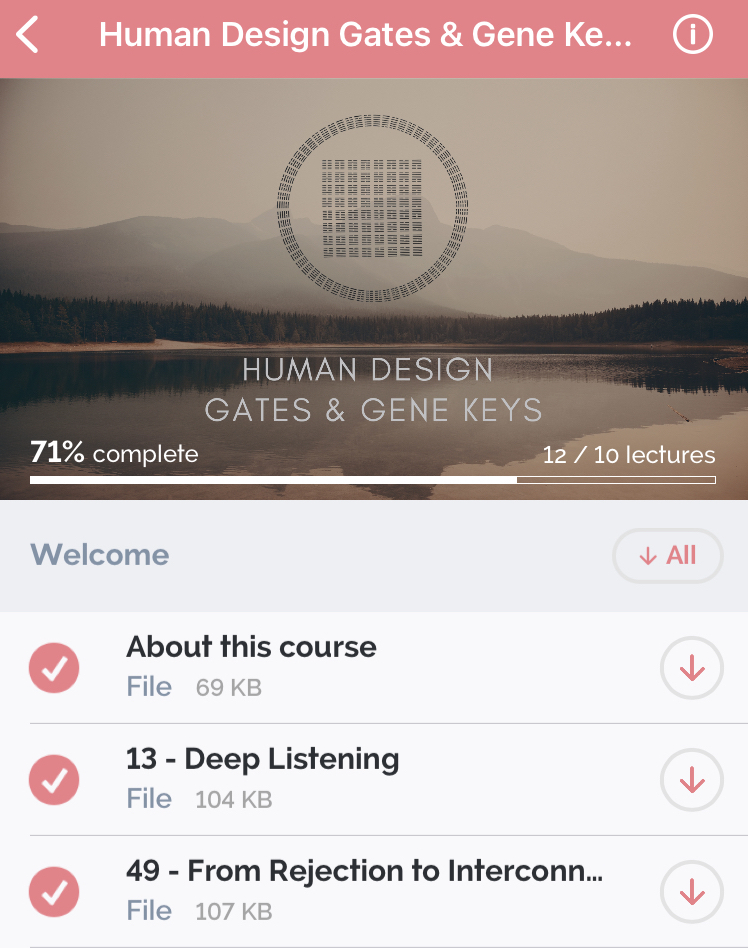Toggle completion check for 13 - Deep Listening

coord(54,779)
